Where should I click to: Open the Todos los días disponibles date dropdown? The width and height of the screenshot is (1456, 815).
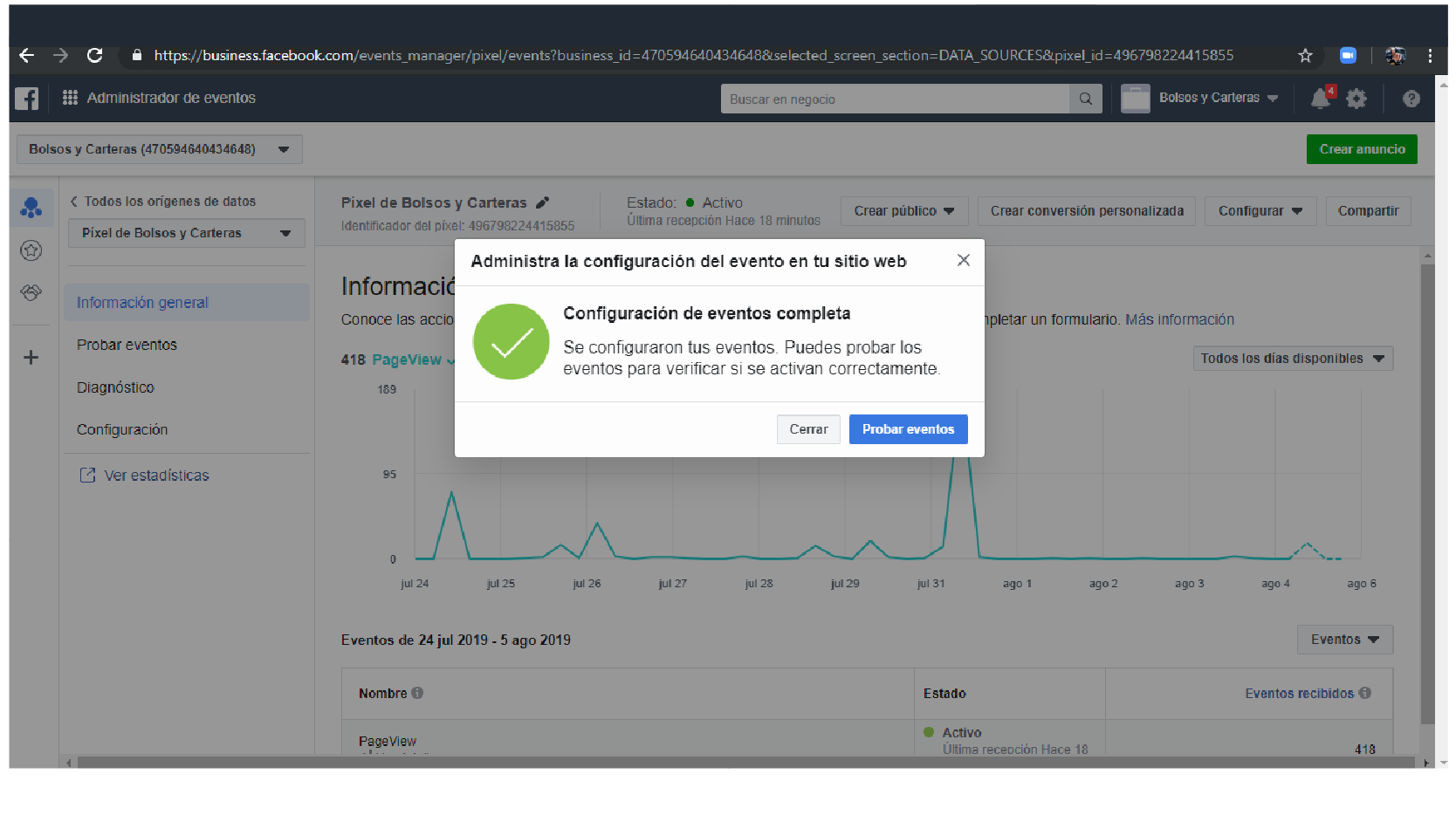pyautogui.click(x=1293, y=359)
